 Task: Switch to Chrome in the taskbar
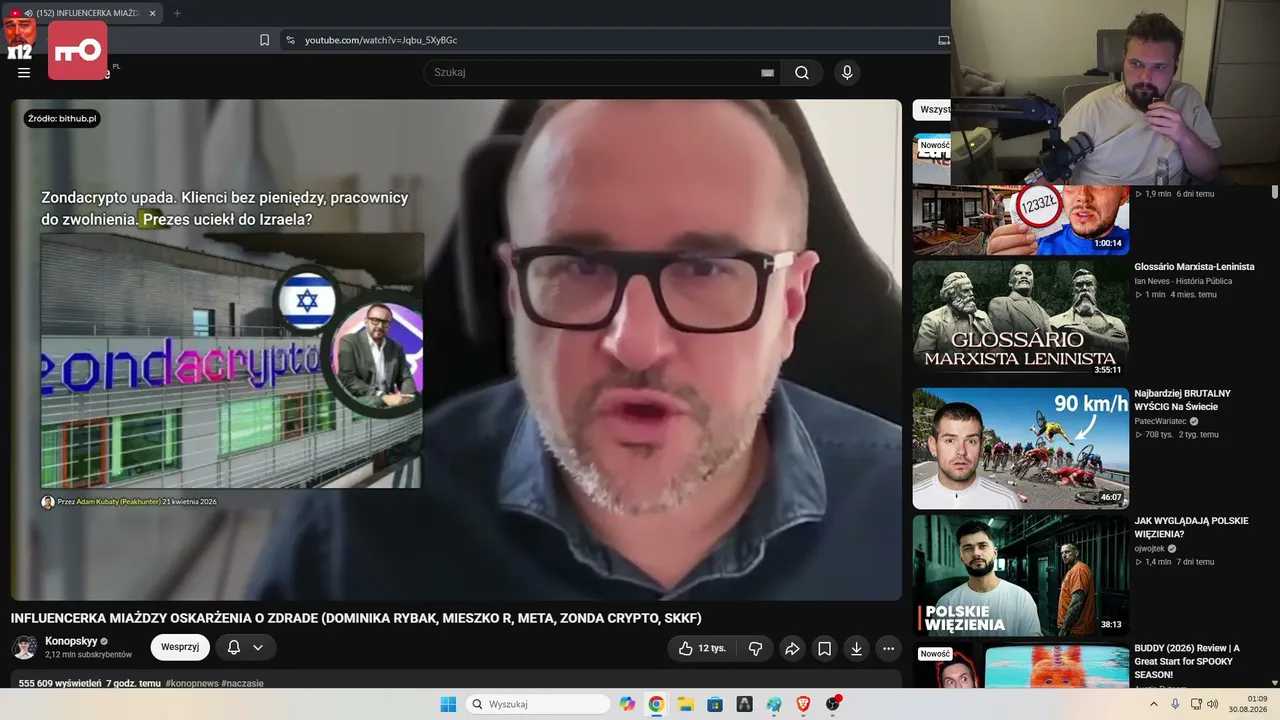pyautogui.click(x=656, y=704)
